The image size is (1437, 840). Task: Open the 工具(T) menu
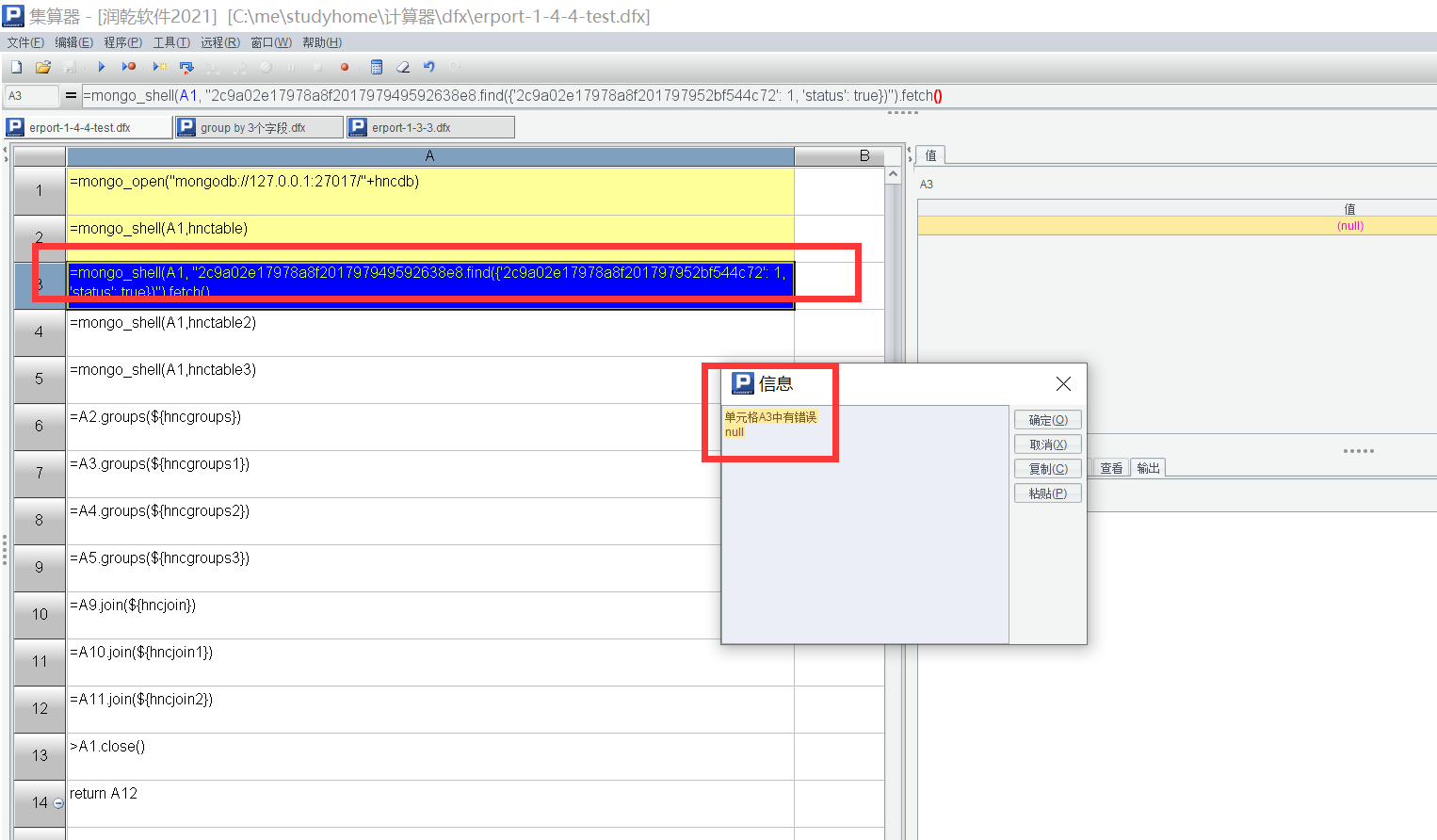coord(171,42)
